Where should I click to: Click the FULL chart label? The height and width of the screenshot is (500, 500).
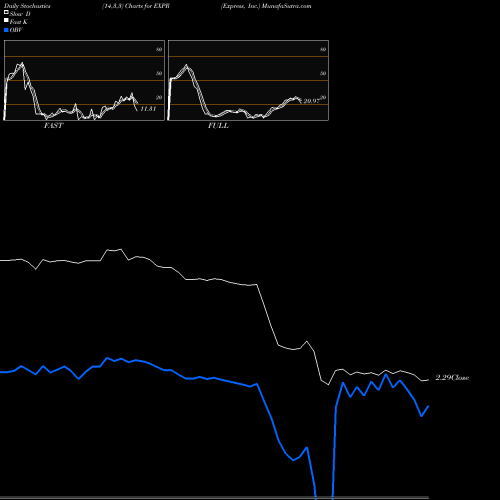pos(218,125)
